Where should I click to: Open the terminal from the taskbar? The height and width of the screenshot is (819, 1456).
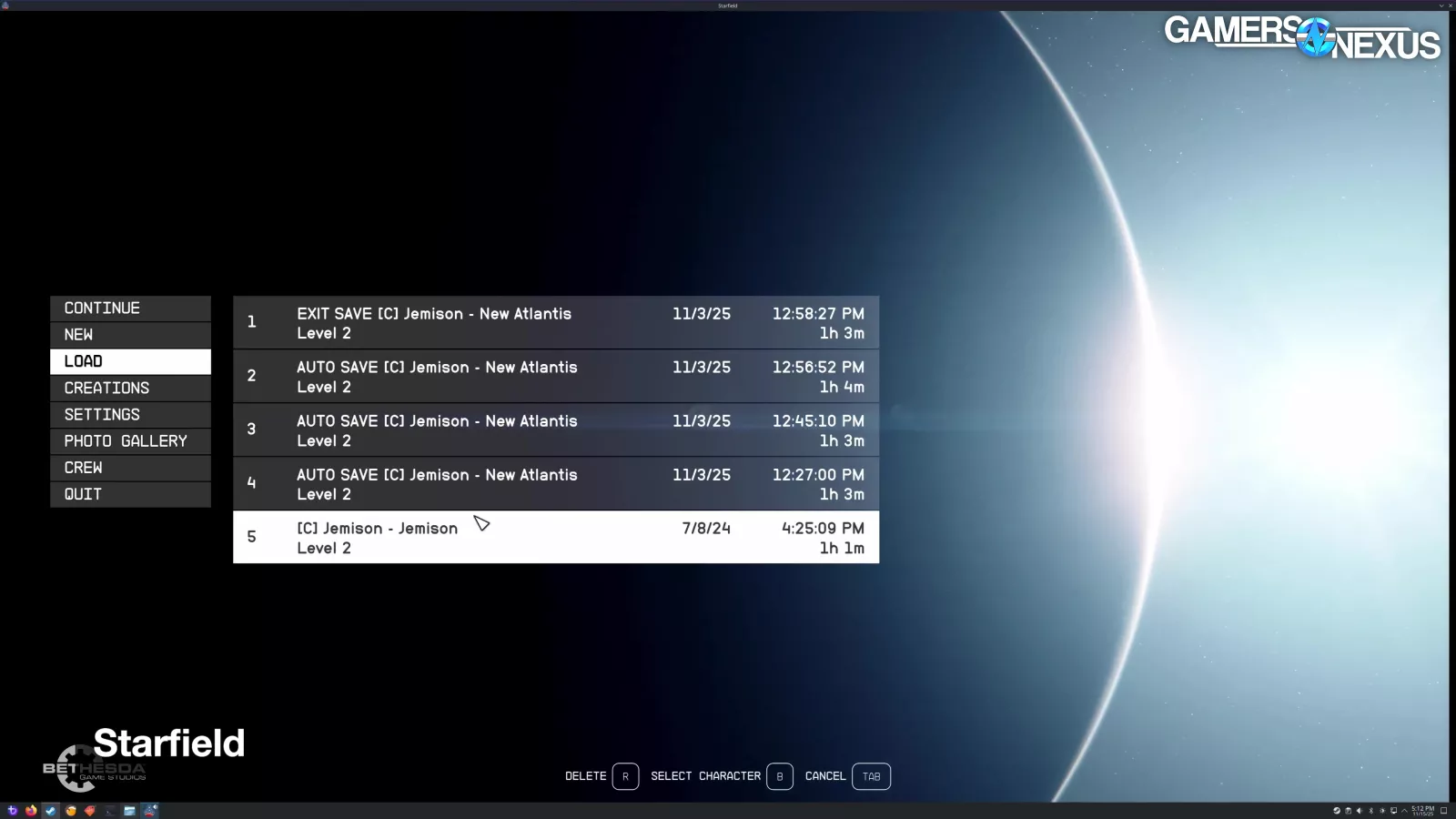[110, 811]
